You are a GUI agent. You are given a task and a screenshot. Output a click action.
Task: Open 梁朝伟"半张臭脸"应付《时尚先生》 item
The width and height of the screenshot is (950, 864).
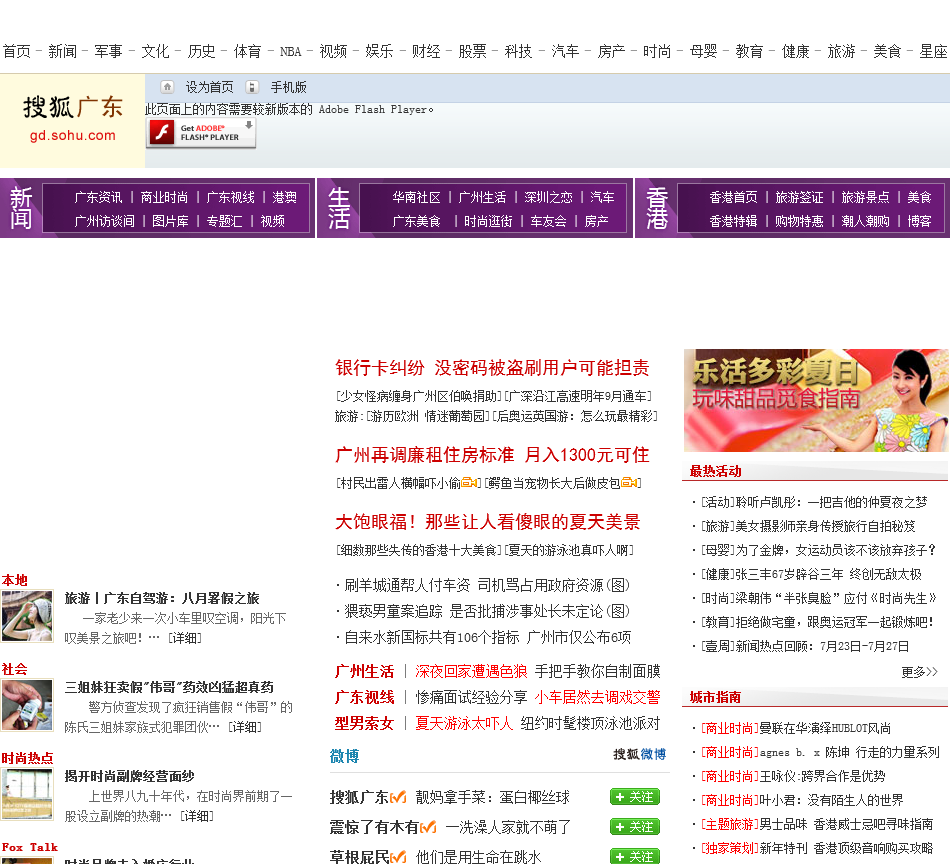pos(819,599)
